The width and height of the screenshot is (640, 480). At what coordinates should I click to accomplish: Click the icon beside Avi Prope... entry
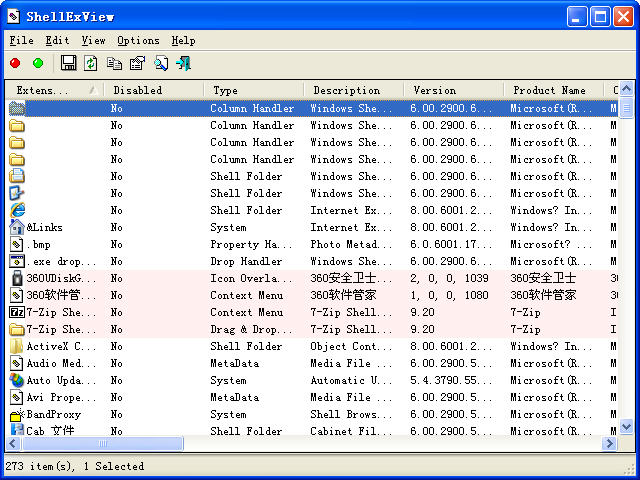click(17, 397)
